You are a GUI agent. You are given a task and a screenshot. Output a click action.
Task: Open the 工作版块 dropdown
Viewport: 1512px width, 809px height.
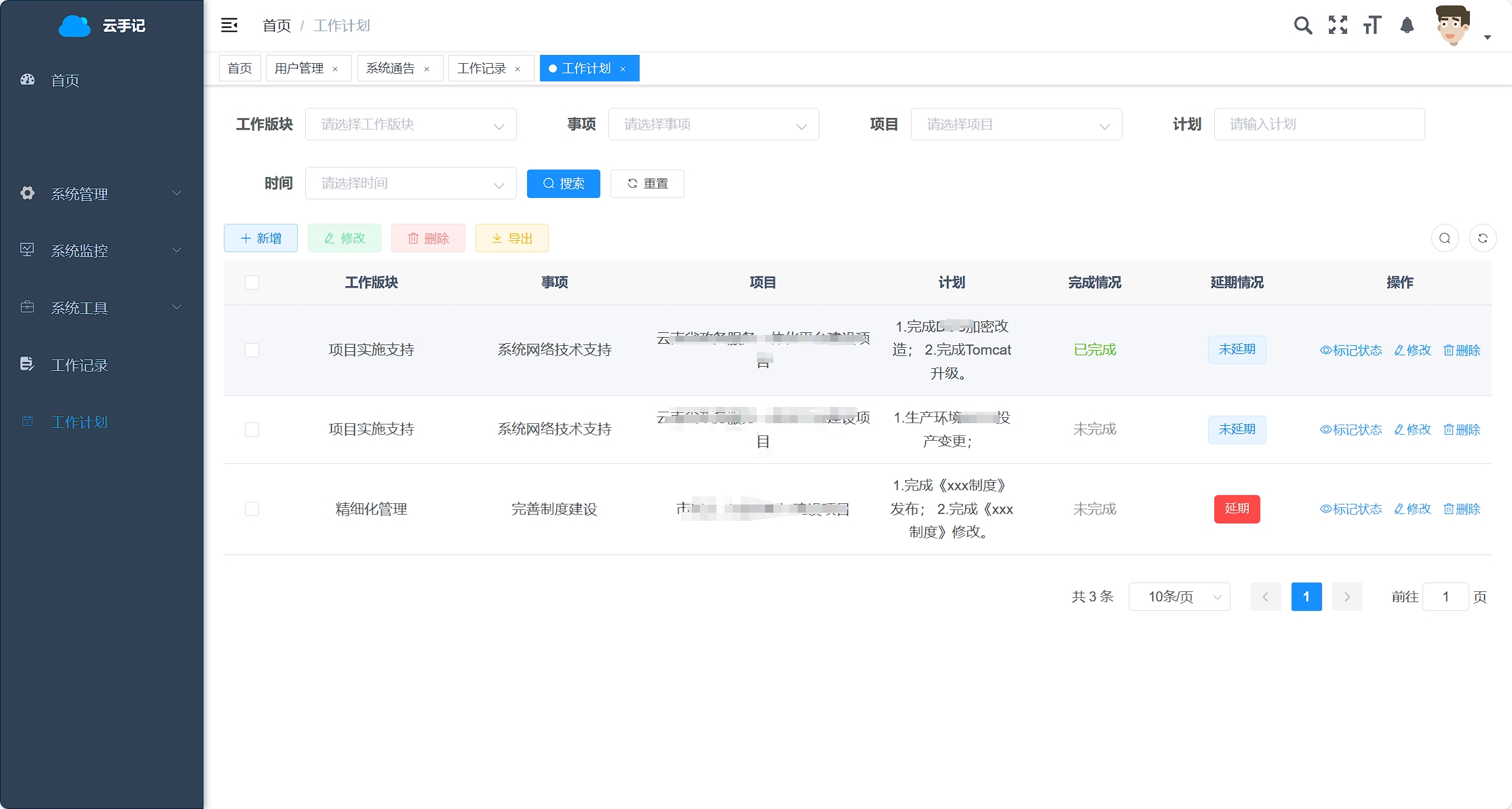tap(411, 124)
